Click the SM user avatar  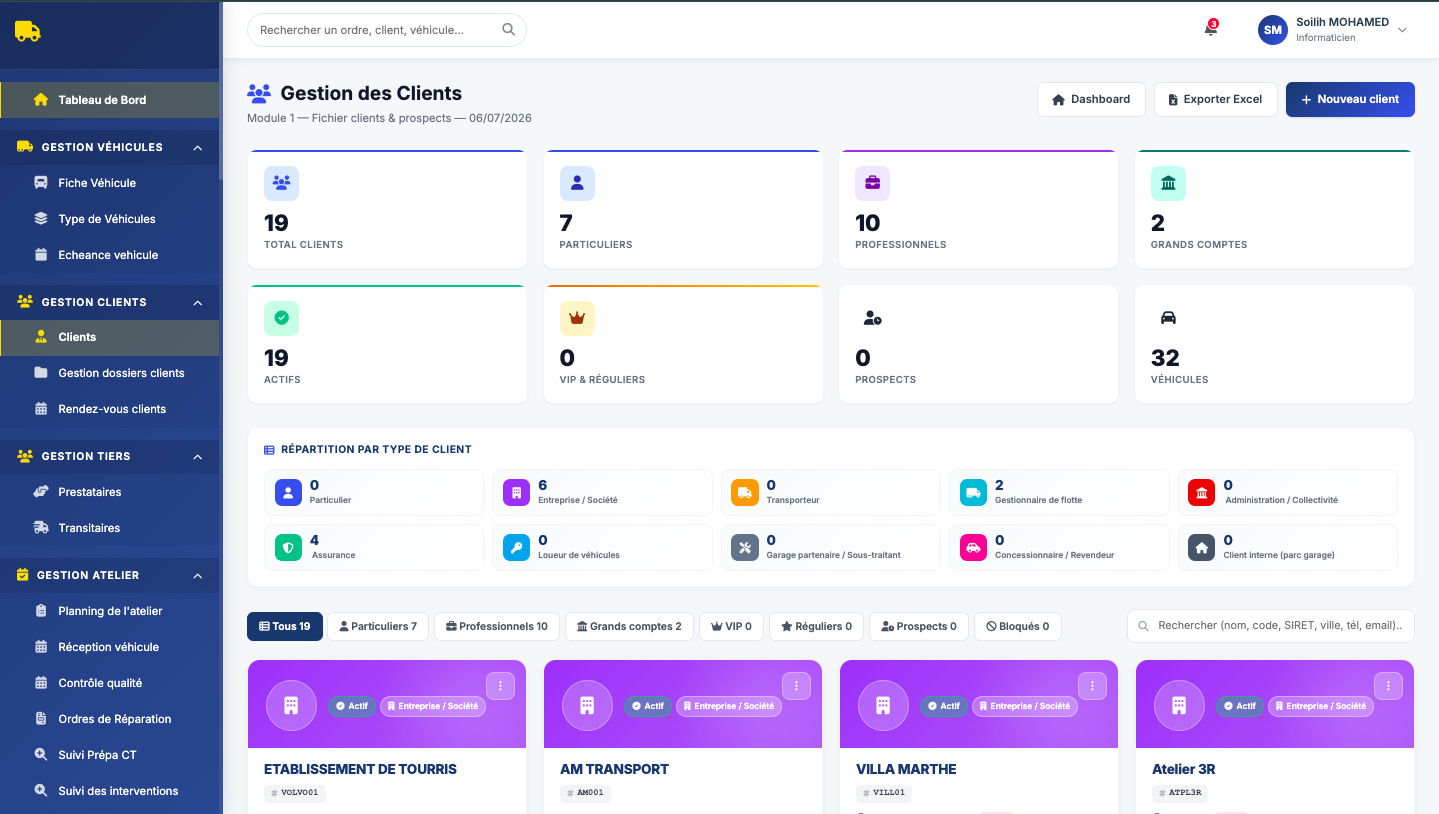click(1273, 30)
